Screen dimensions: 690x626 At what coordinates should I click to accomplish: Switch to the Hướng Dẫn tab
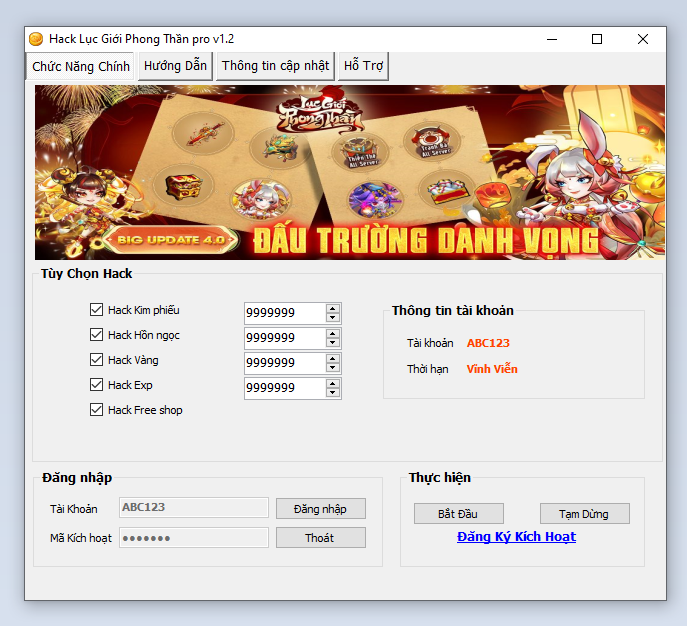(x=175, y=66)
